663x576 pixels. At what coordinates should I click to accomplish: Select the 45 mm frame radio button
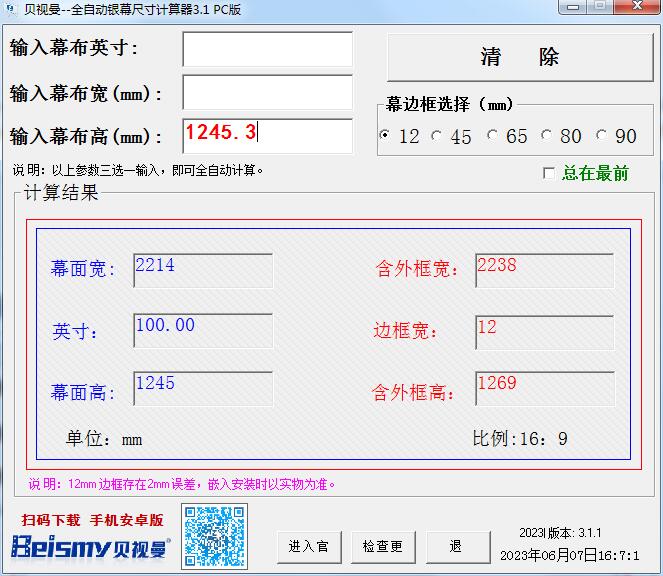point(436,136)
